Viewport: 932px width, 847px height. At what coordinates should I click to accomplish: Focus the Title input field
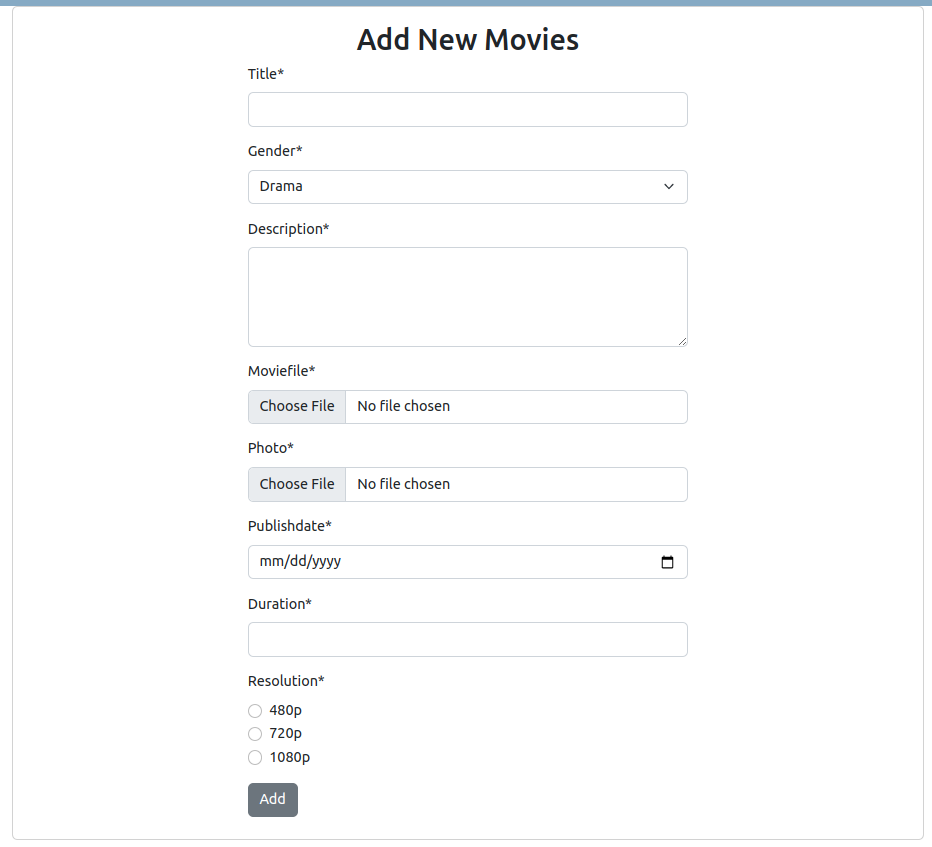point(468,109)
